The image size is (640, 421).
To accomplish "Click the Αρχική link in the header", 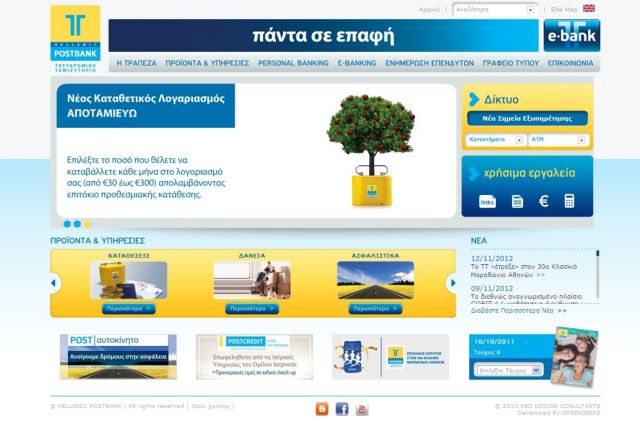I will tap(429, 9).
